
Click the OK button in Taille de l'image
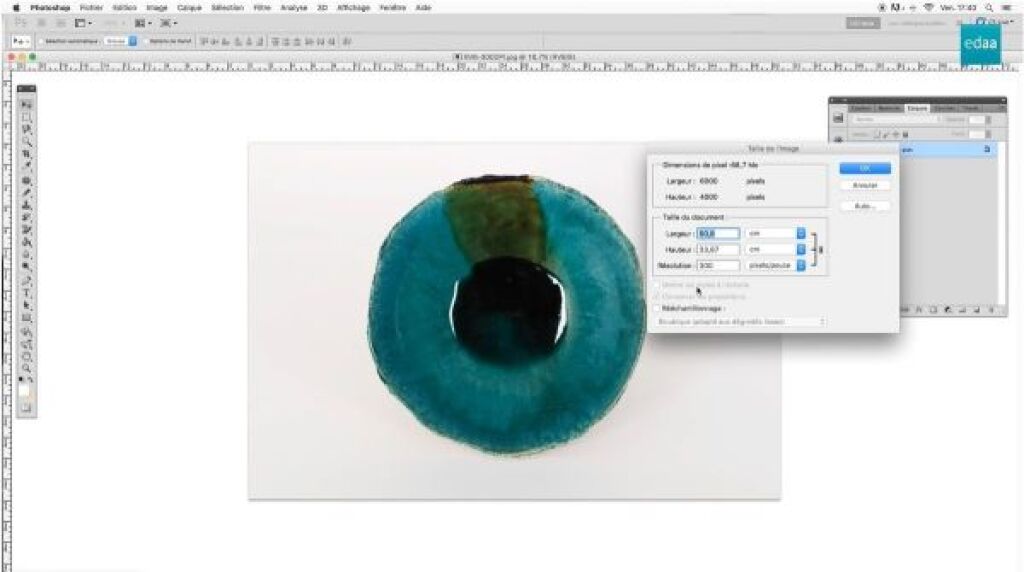click(865, 168)
